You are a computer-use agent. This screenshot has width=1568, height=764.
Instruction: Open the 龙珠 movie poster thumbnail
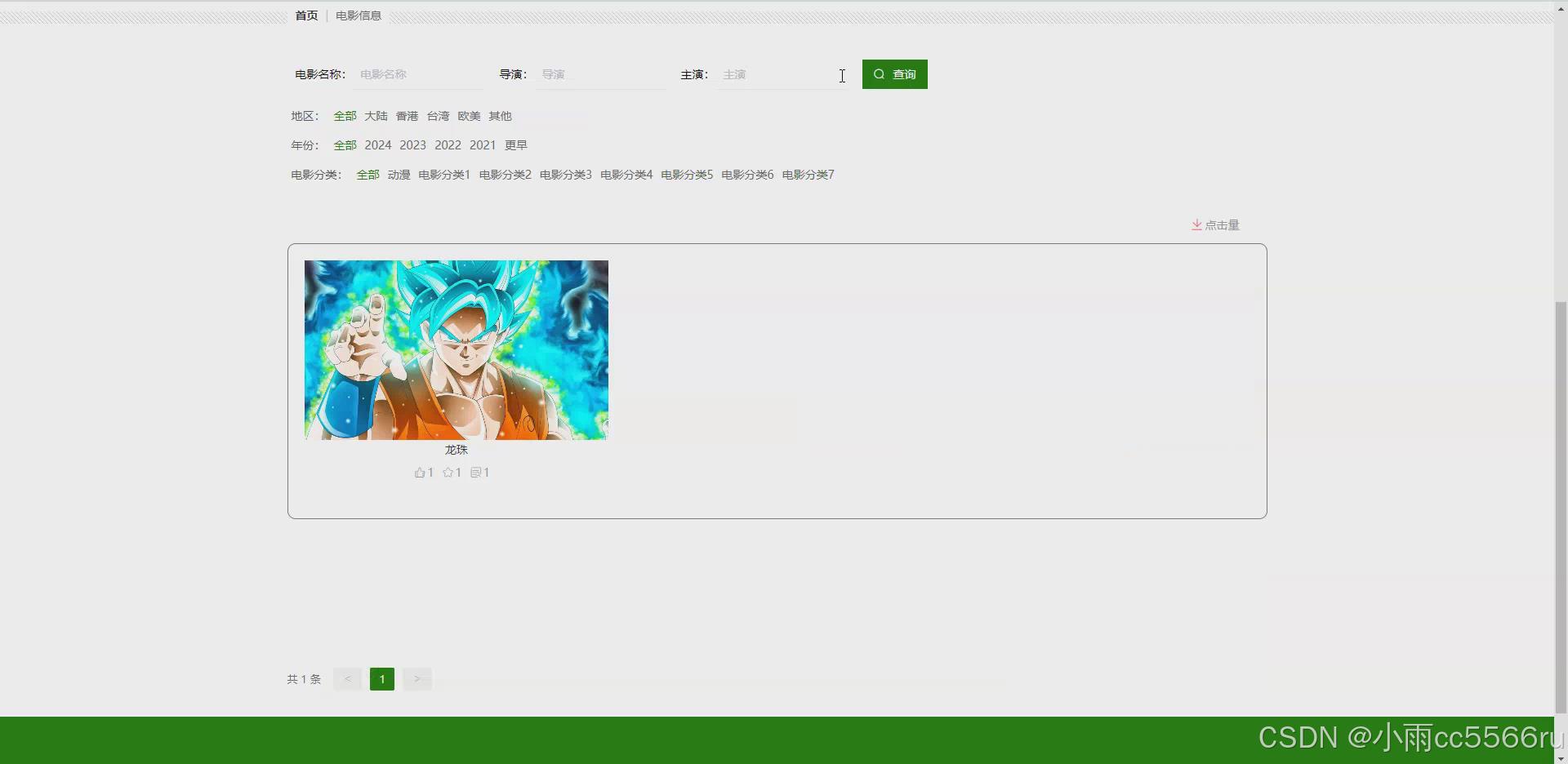[x=457, y=350]
